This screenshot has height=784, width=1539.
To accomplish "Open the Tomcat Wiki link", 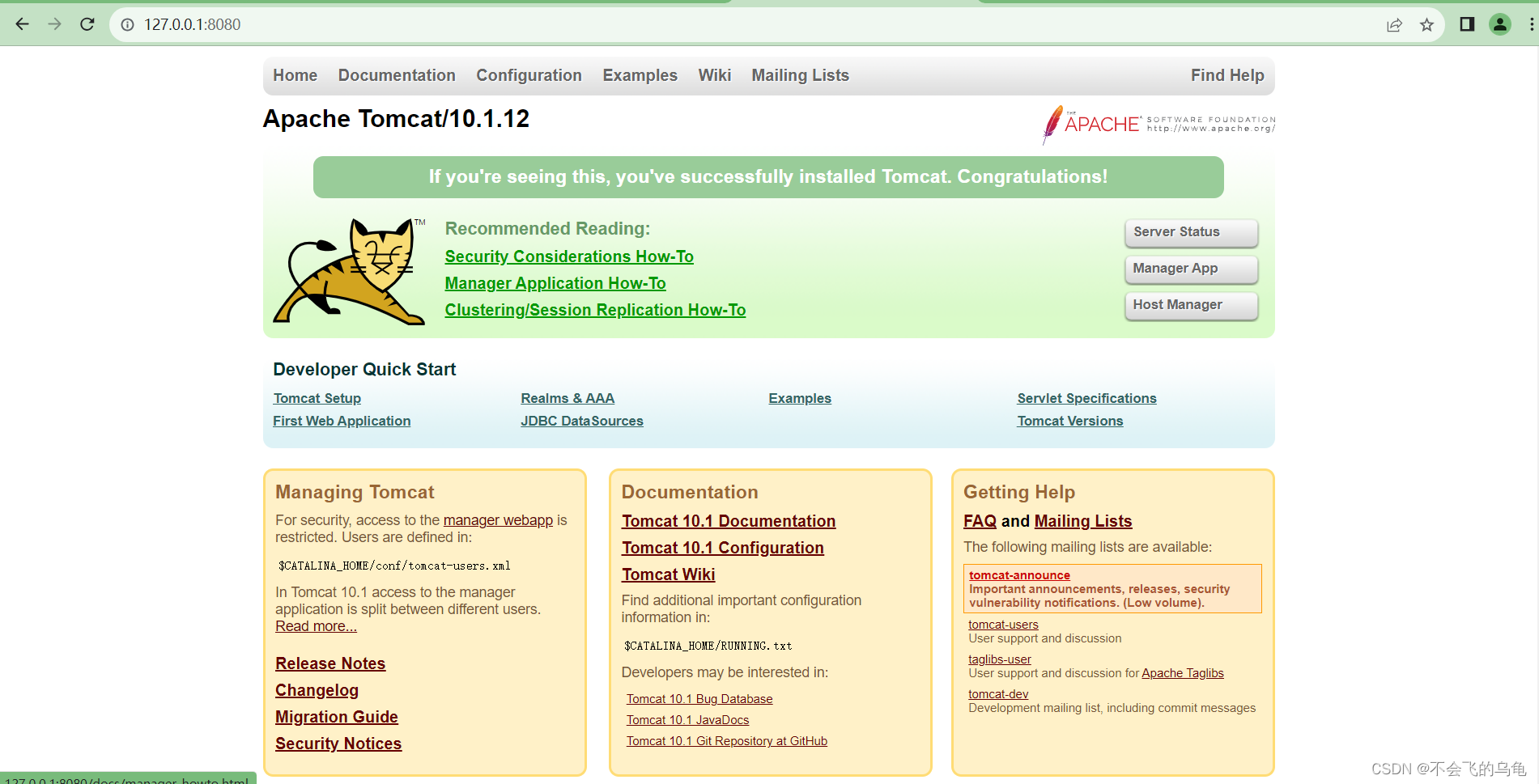I will 669,574.
